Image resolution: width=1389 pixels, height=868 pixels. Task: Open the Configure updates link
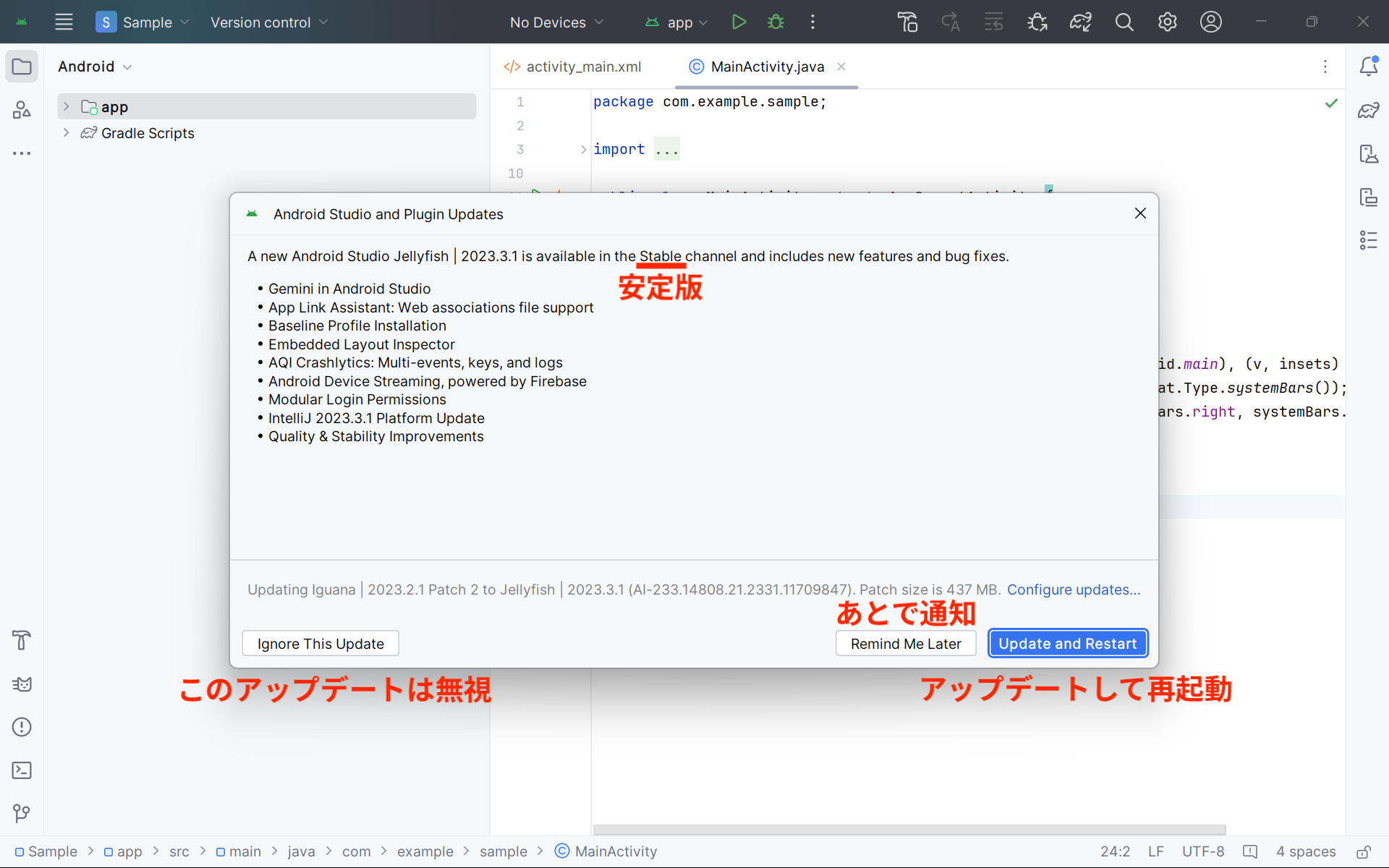[x=1074, y=590]
